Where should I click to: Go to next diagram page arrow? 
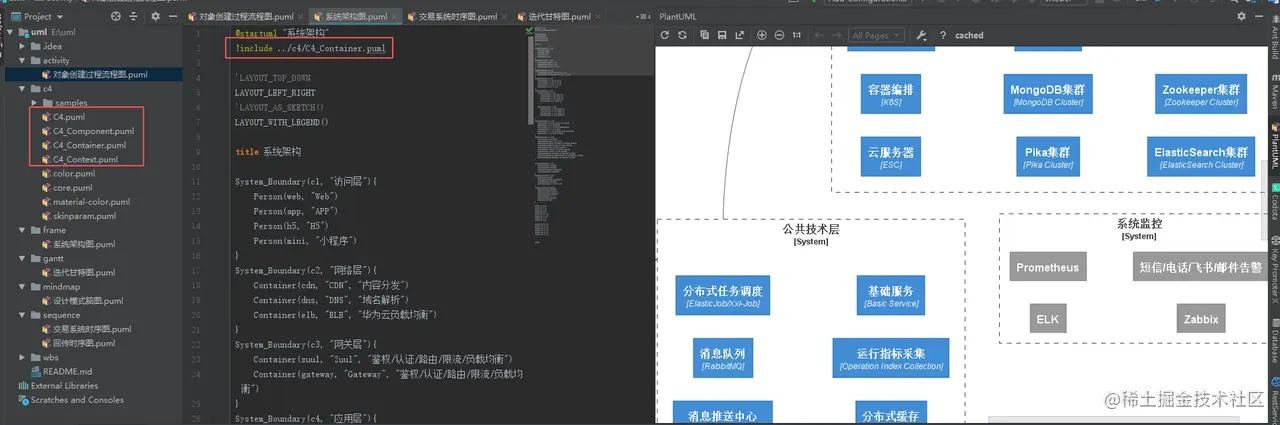pos(836,35)
